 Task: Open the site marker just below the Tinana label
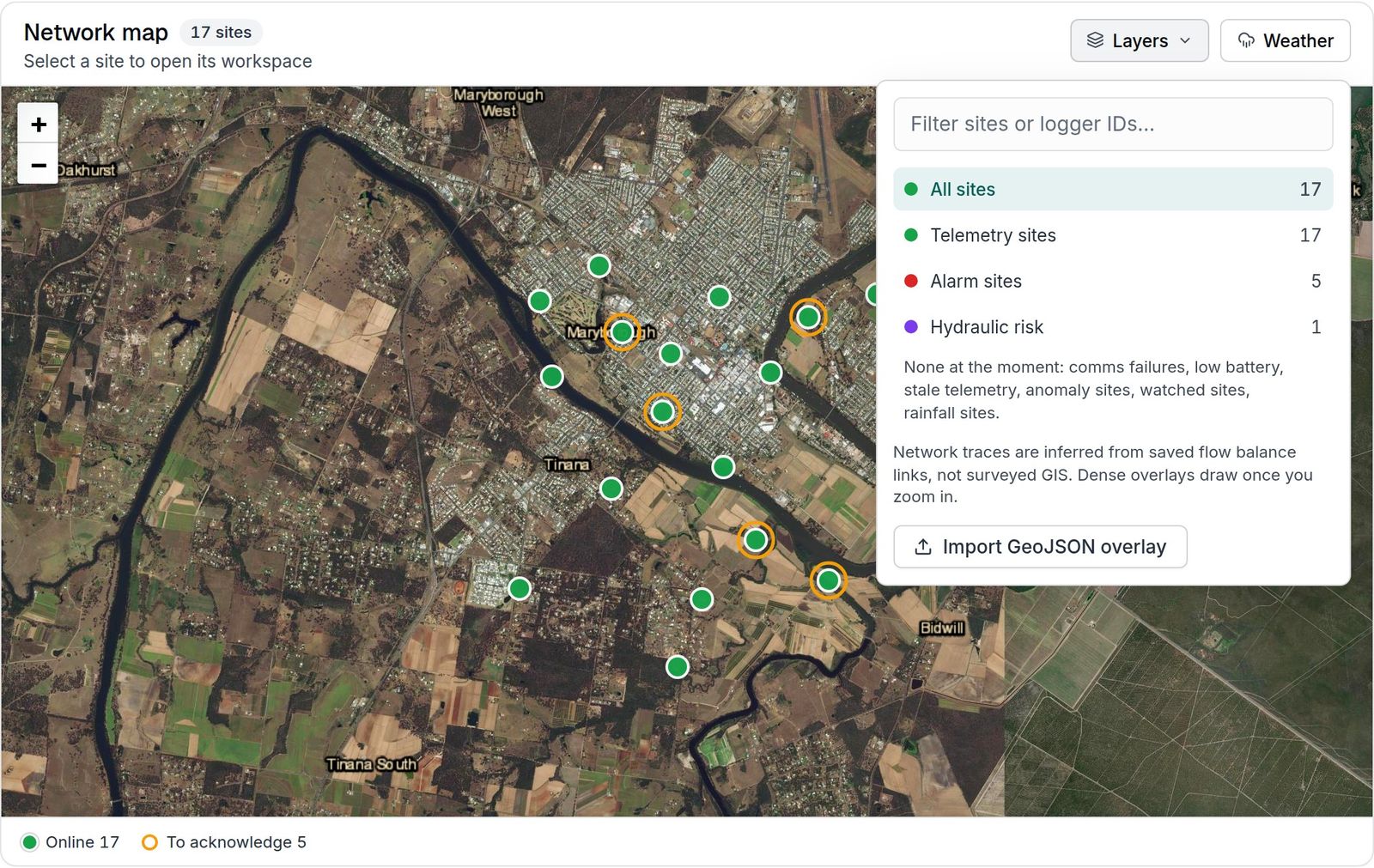(611, 489)
